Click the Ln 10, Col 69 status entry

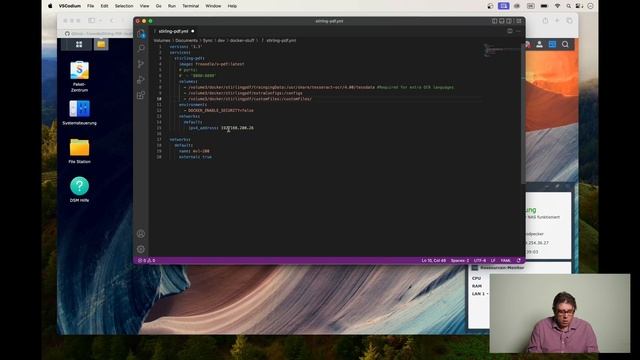point(433,260)
